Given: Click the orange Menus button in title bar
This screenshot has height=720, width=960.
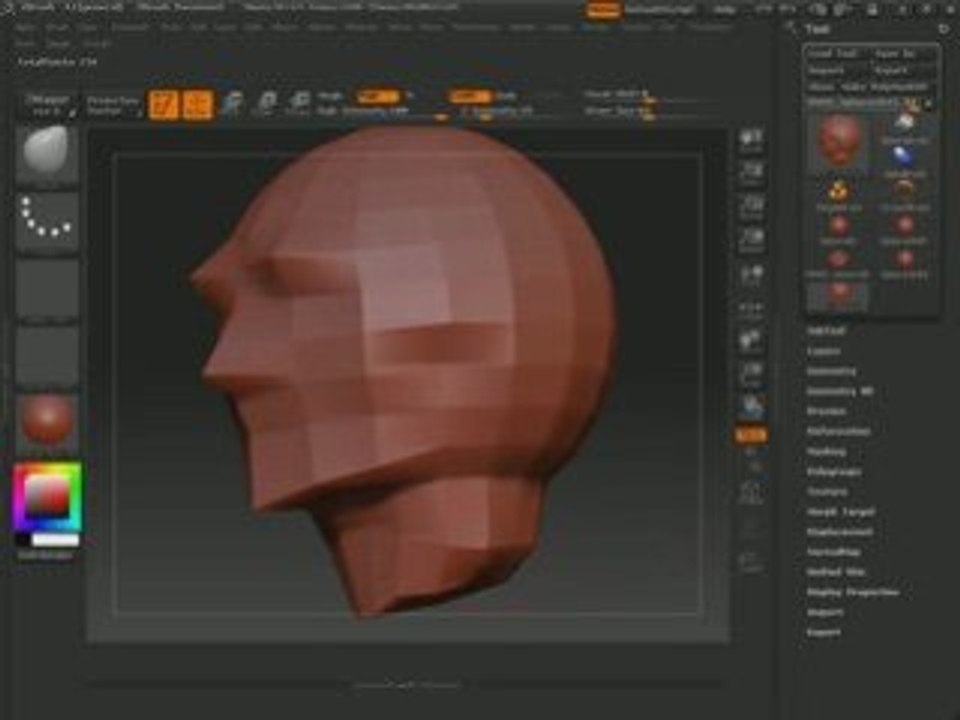Looking at the screenshot, I should click(x=603, y=10).
